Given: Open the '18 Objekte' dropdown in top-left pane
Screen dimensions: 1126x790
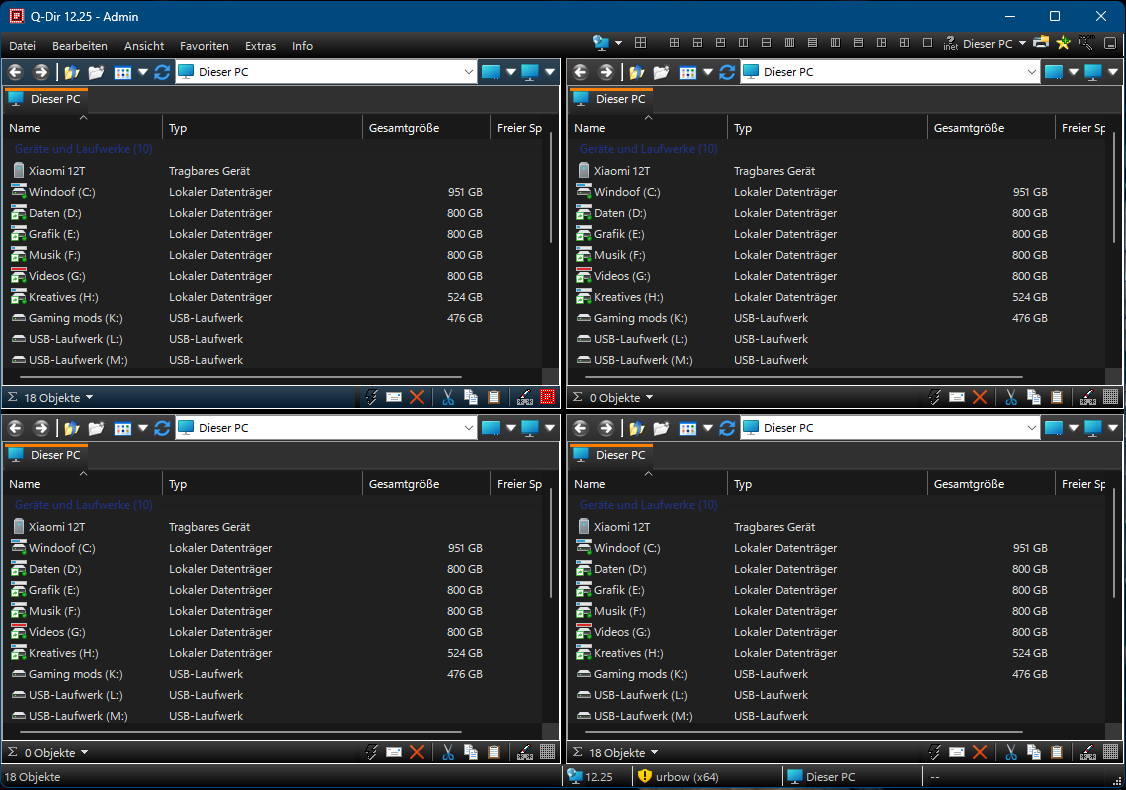Looking at the screenshot, I should (x=89, y=397).
